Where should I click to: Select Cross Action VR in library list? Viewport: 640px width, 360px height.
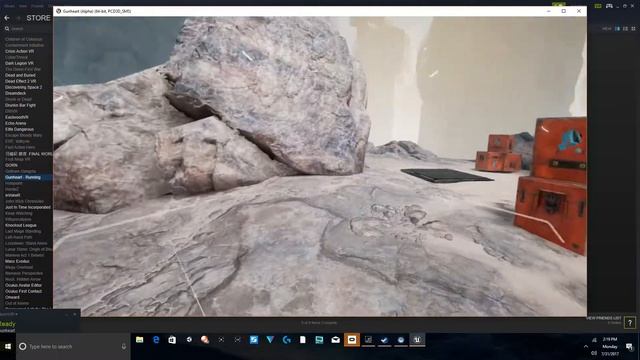20,51
